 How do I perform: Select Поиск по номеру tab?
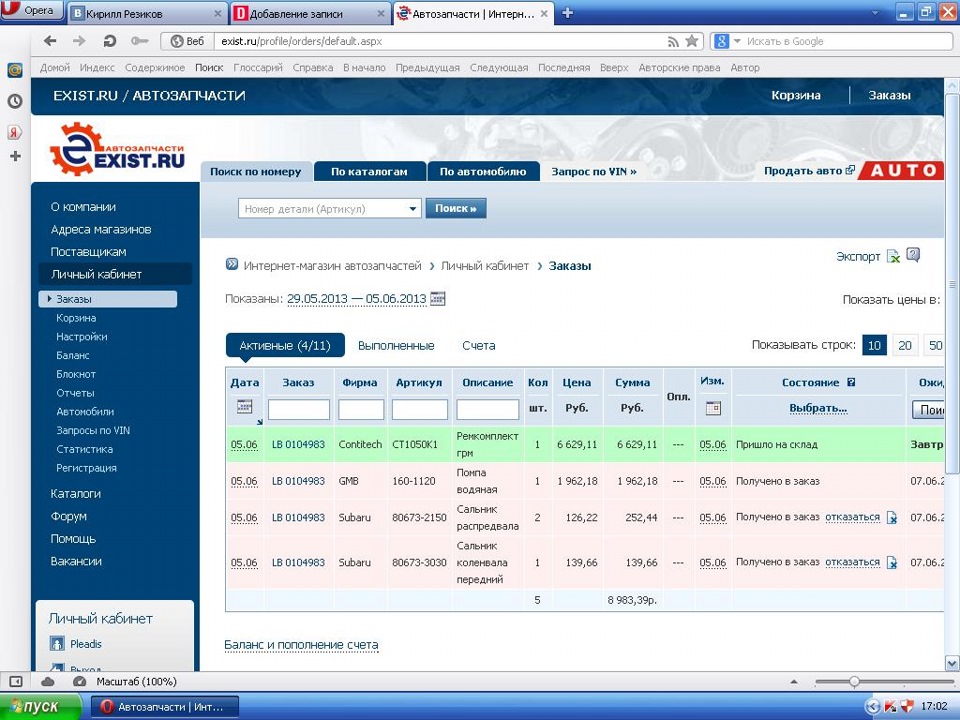256,171
